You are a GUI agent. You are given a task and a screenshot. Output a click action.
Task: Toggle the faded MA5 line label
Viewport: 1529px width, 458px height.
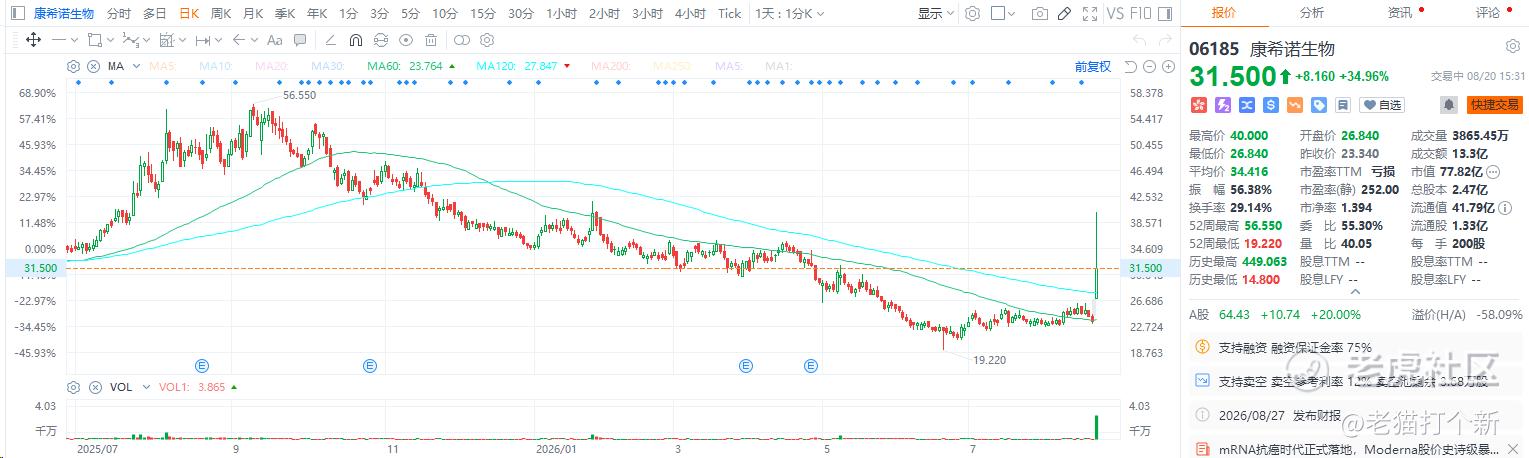tap(163, 66)
